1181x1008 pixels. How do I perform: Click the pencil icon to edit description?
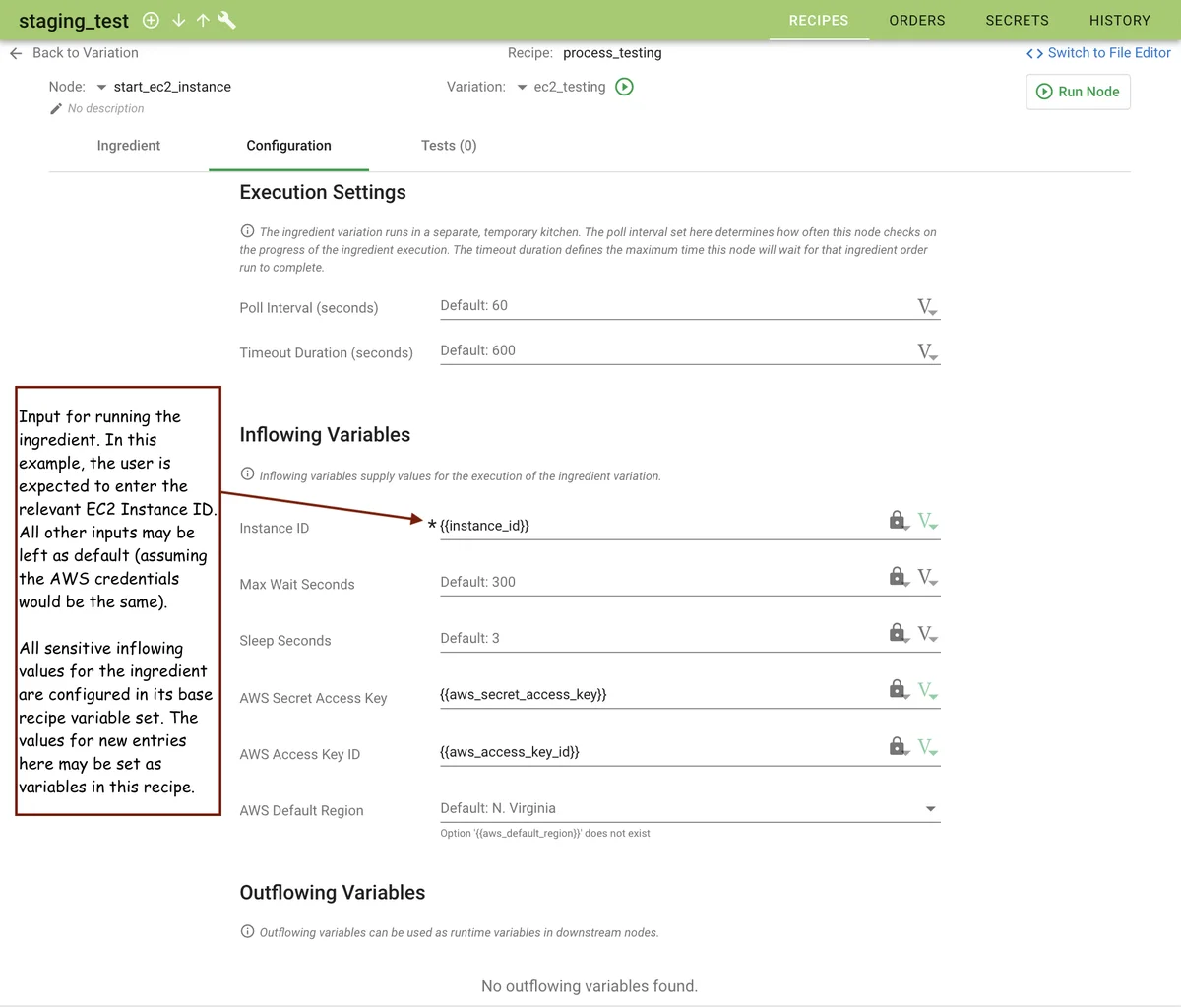point(56,109)
